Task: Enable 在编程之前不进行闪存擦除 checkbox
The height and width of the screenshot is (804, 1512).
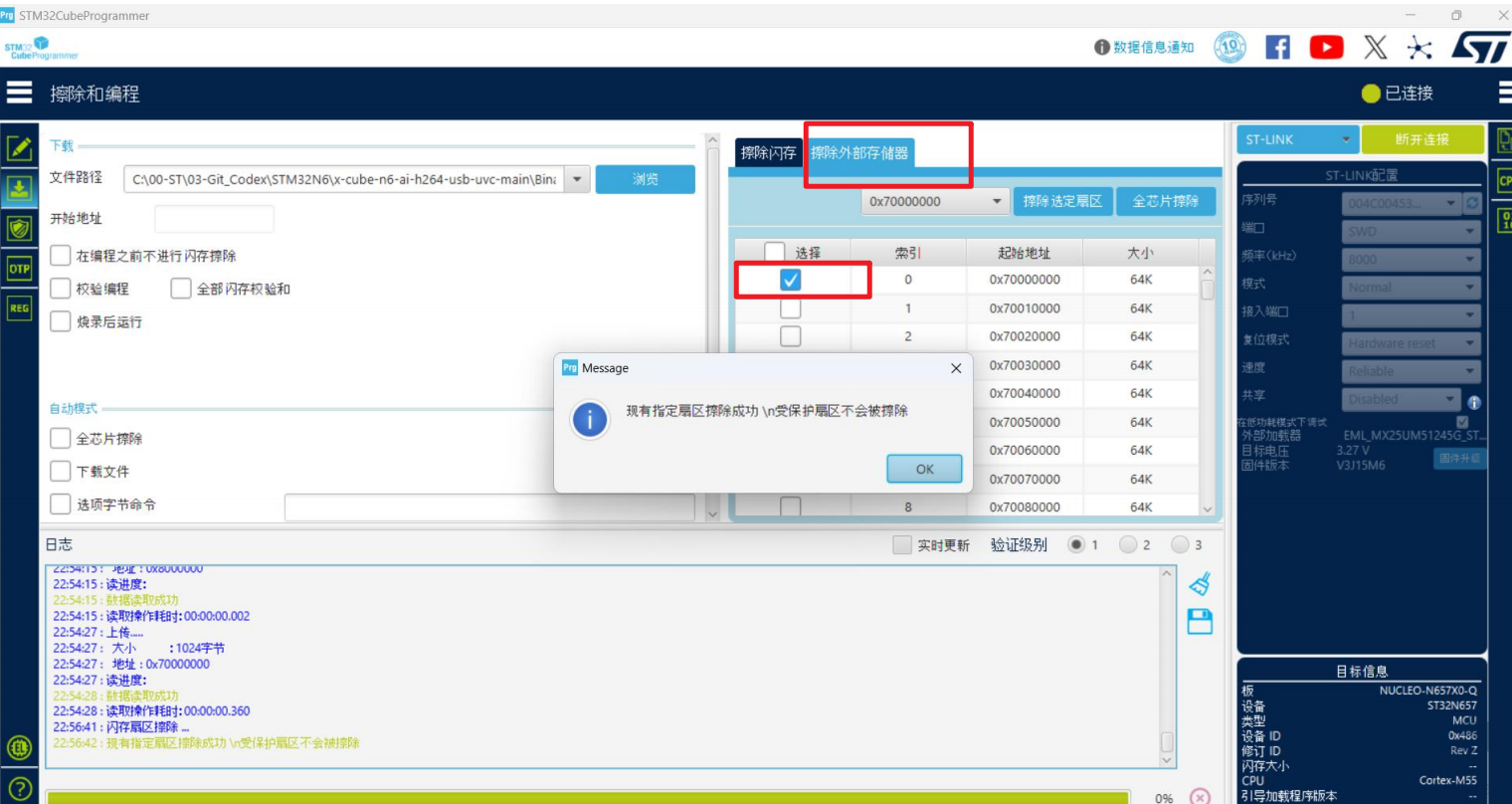Action: 61,256
